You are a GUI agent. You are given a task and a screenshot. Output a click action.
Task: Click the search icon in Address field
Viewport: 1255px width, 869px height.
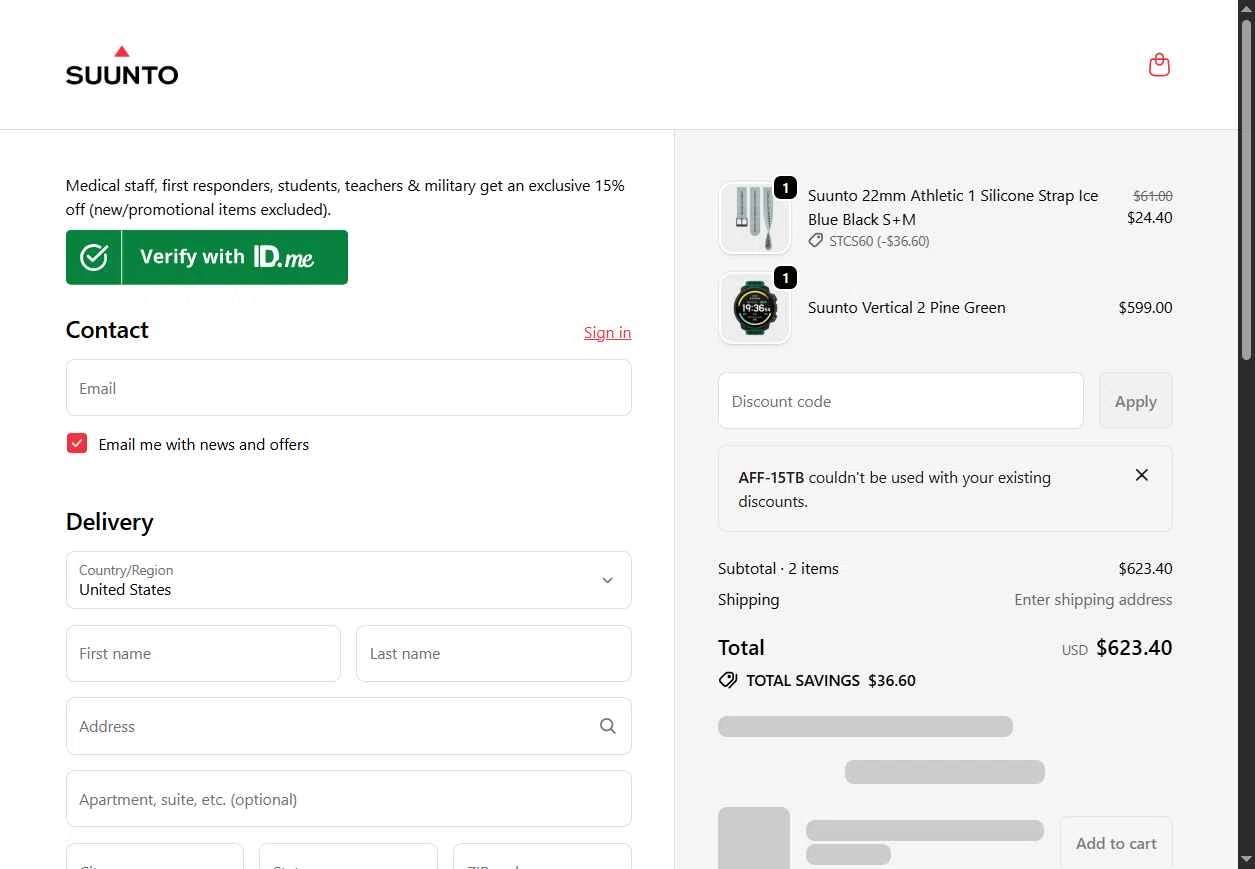[x=607, y=726]
